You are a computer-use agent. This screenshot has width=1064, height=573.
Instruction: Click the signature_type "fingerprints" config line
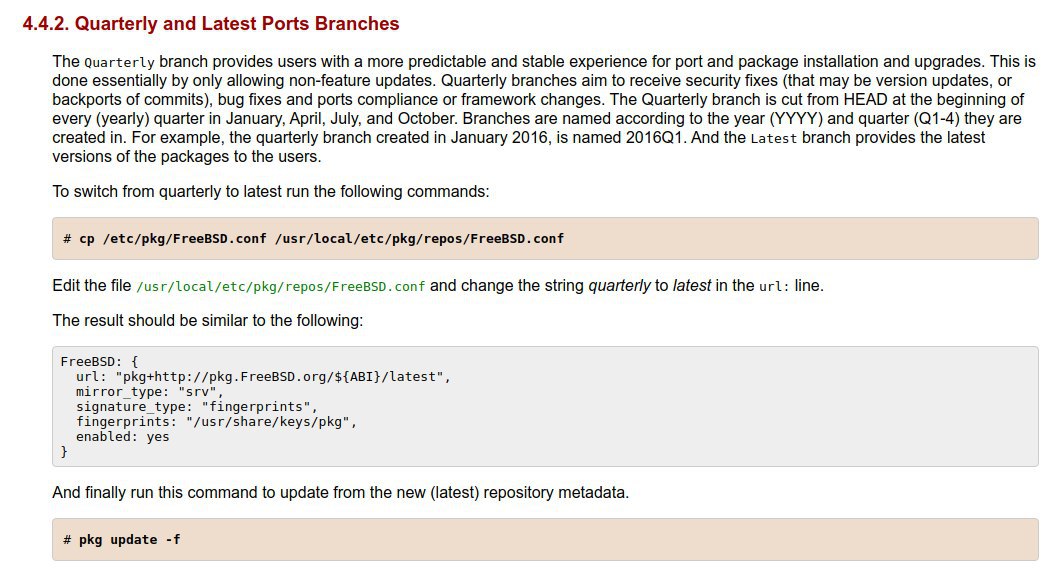[196, 407]
